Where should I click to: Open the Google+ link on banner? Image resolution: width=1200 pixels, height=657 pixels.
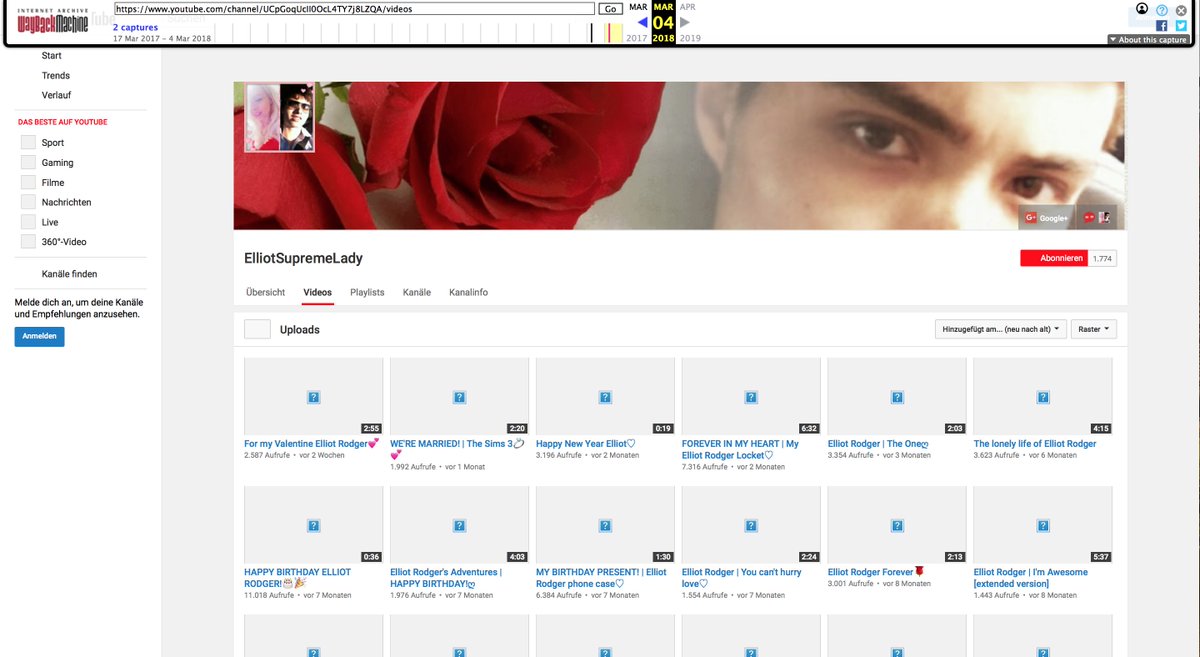1047,217
